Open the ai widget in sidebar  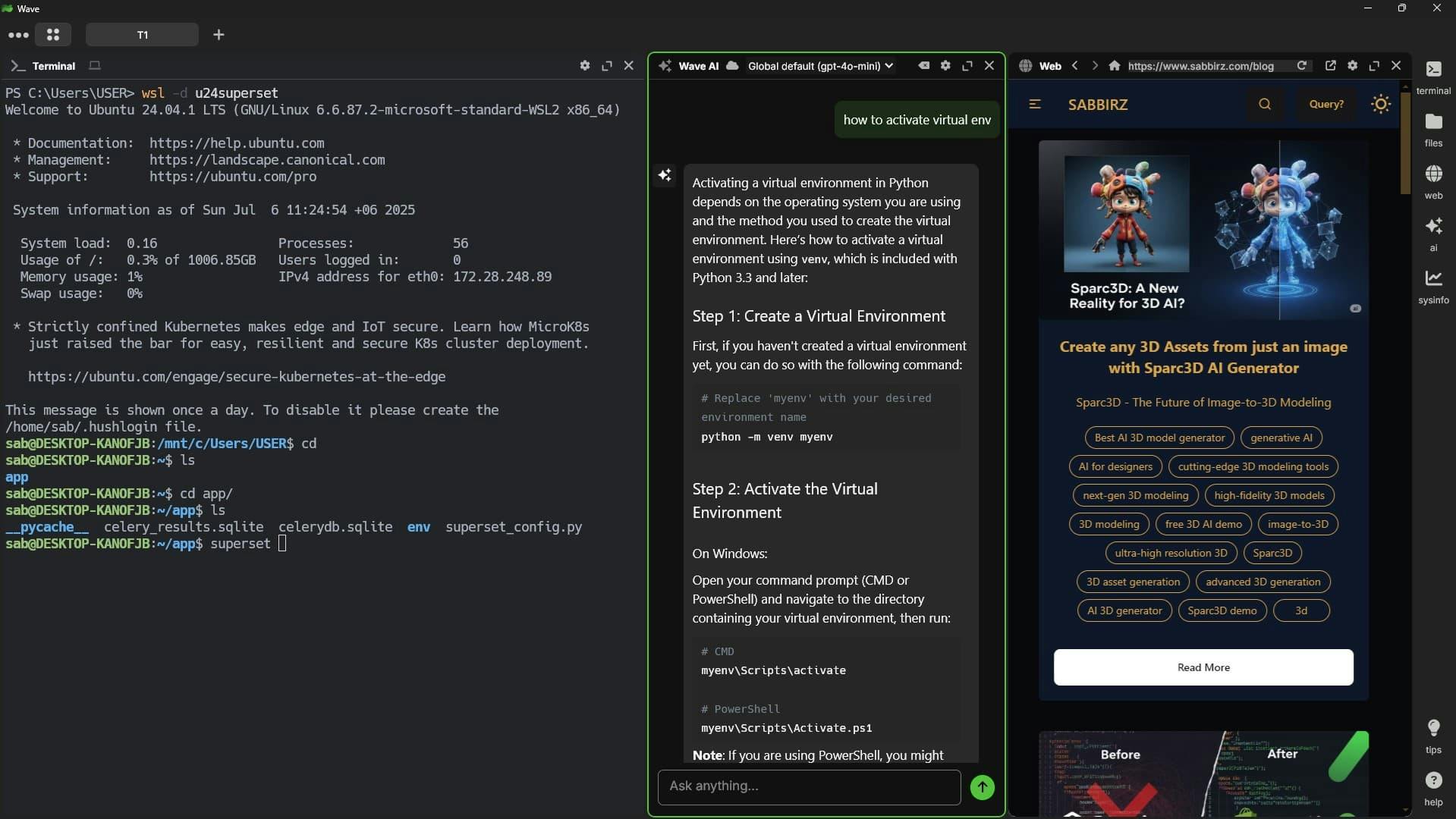click(1433, 234)
